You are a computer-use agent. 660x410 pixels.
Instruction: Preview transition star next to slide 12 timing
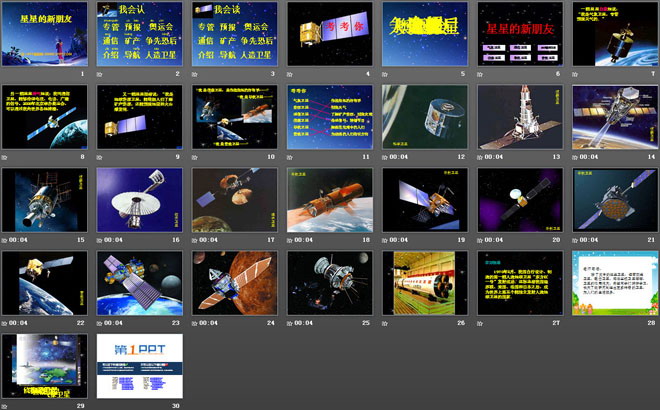[x=385, y=157]
